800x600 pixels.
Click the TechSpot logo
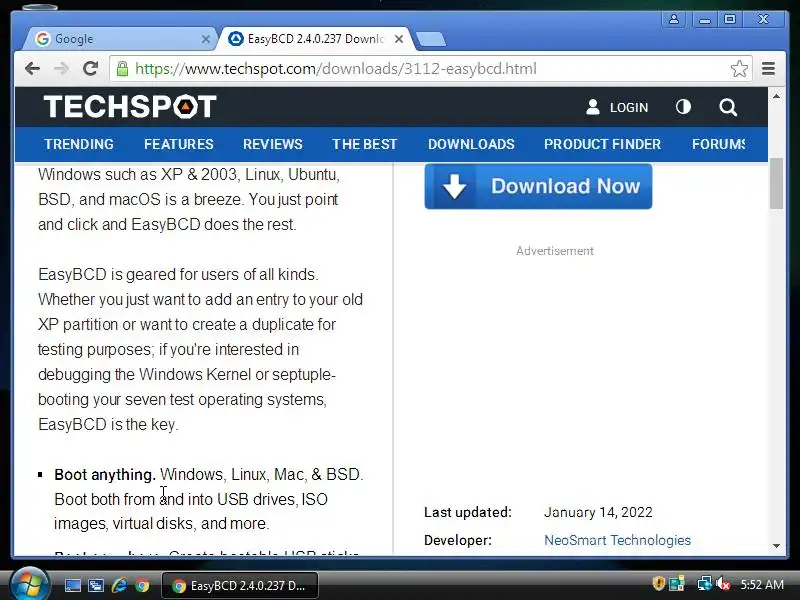130,107
